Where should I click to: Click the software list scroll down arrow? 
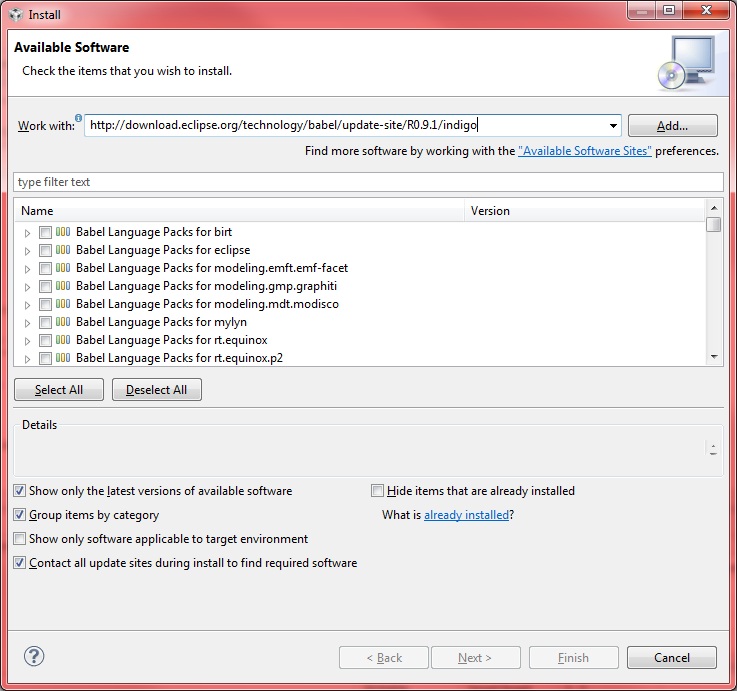[x=714, y=357]
